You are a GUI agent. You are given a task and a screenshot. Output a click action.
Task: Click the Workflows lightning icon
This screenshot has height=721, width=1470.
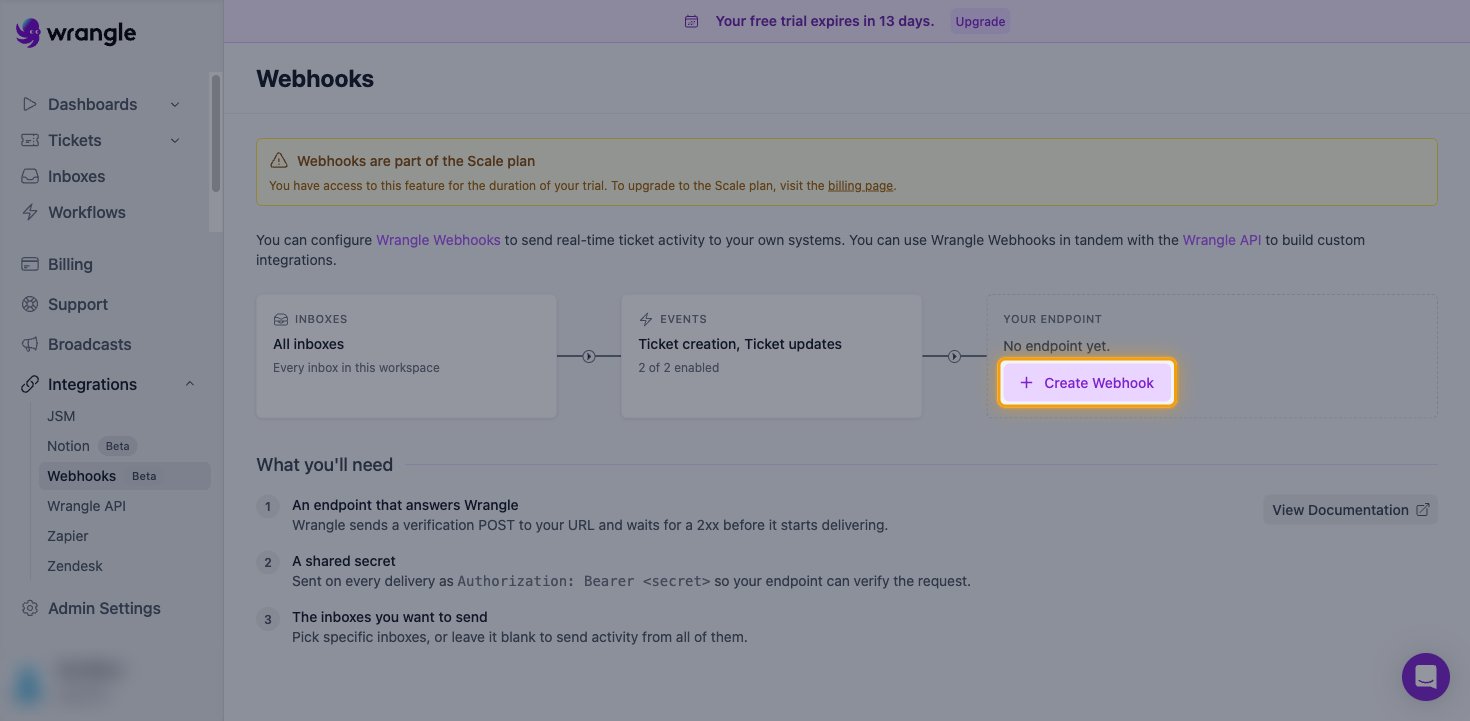click(30, 212)
